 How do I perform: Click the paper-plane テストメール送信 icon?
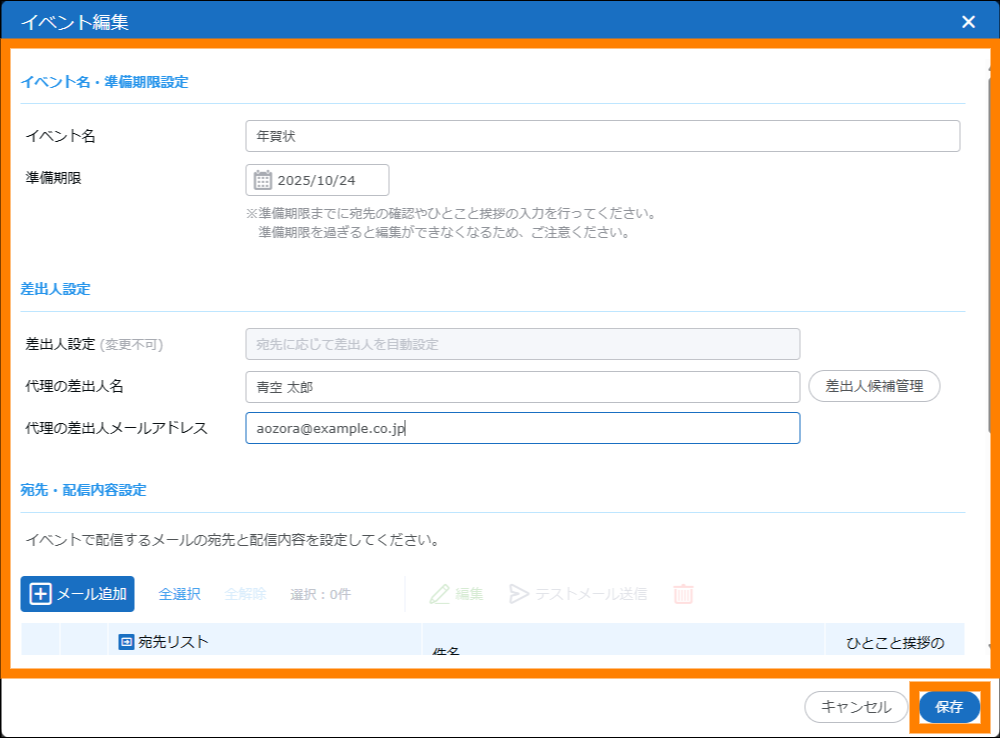pos(518,594)
